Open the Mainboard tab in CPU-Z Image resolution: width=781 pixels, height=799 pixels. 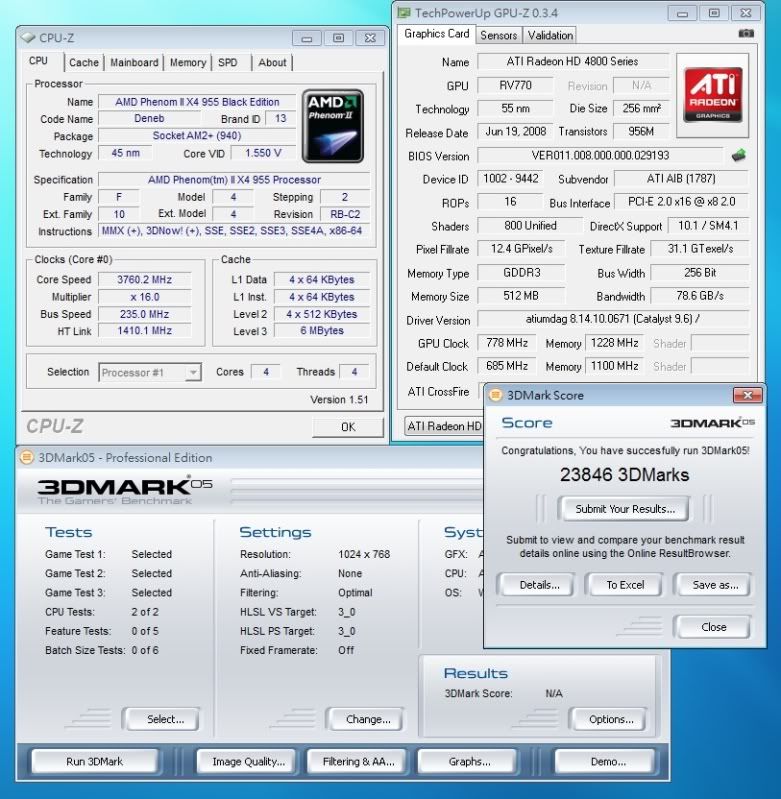134,63
